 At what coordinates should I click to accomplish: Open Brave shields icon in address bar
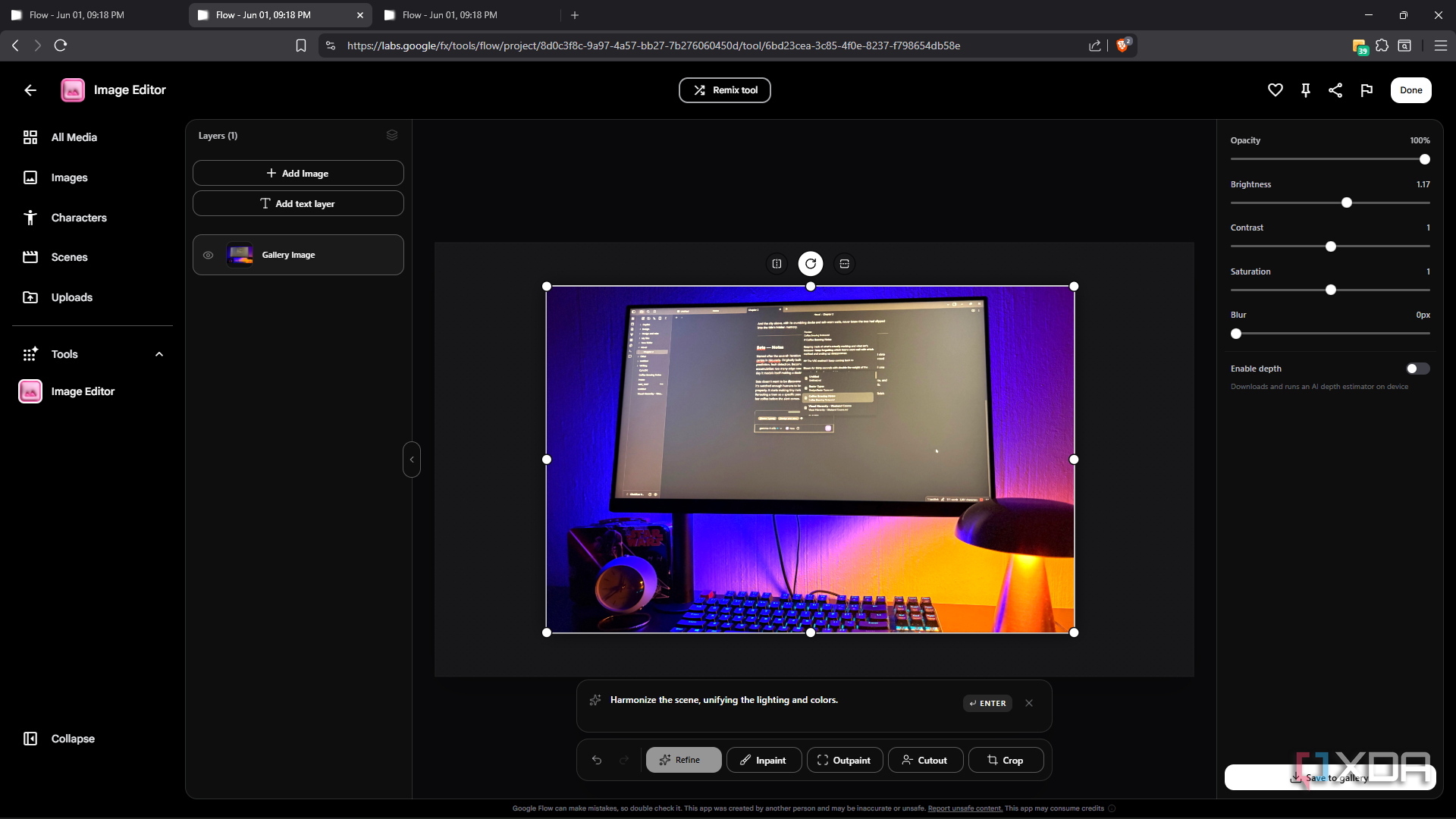[x=1123, y=45]
